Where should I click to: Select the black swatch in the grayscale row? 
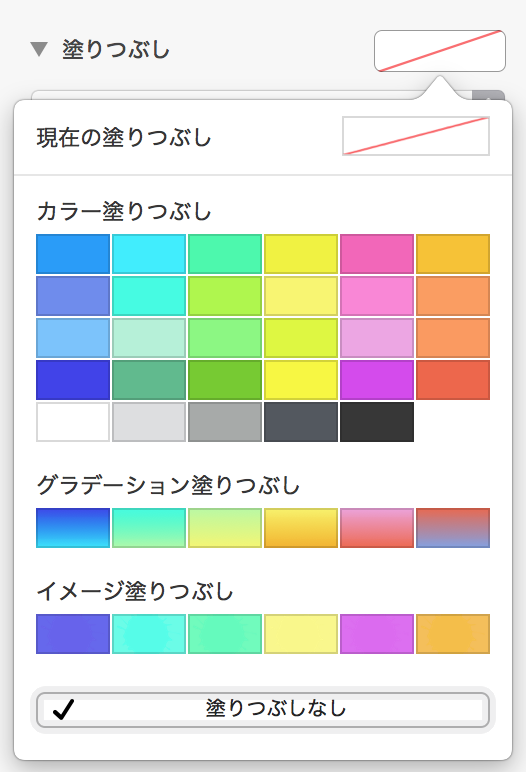click(377, 422)
